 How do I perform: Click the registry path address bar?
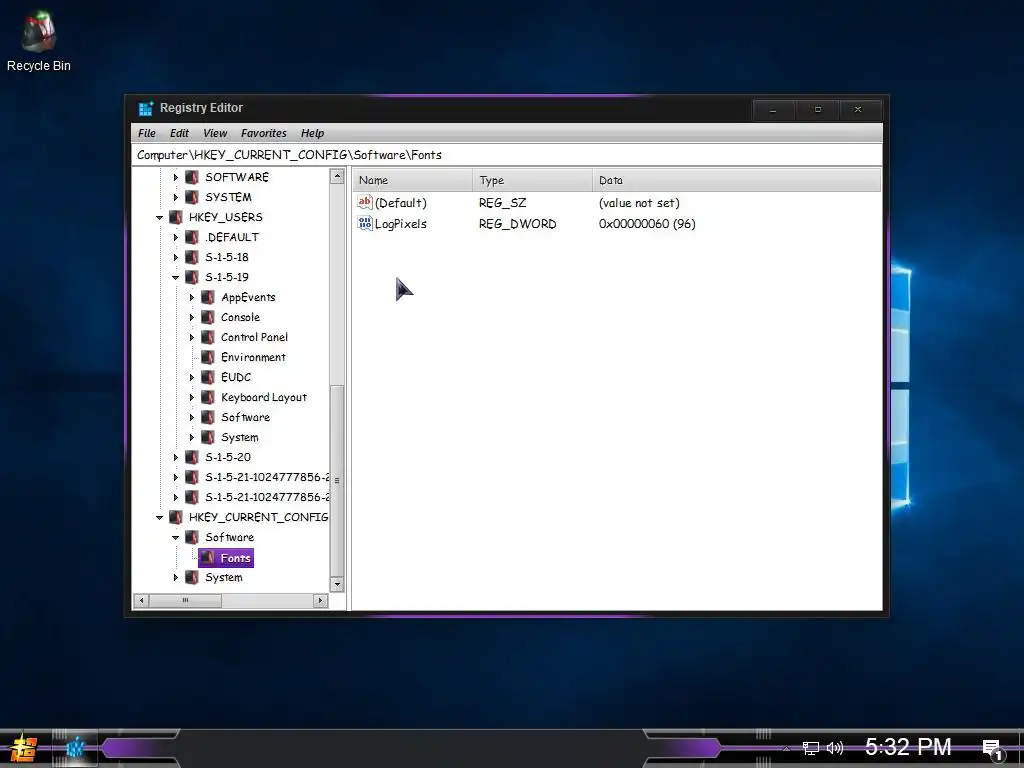coord(506,155)
